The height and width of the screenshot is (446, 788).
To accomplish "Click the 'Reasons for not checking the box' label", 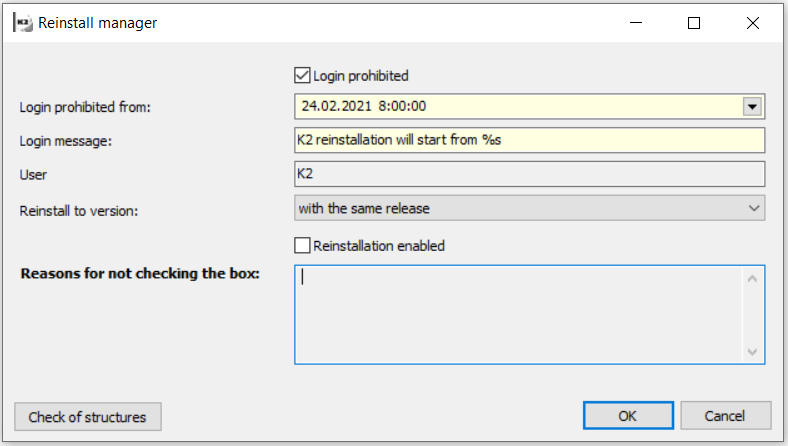I will pyautogui.click(x=140, y=273).
